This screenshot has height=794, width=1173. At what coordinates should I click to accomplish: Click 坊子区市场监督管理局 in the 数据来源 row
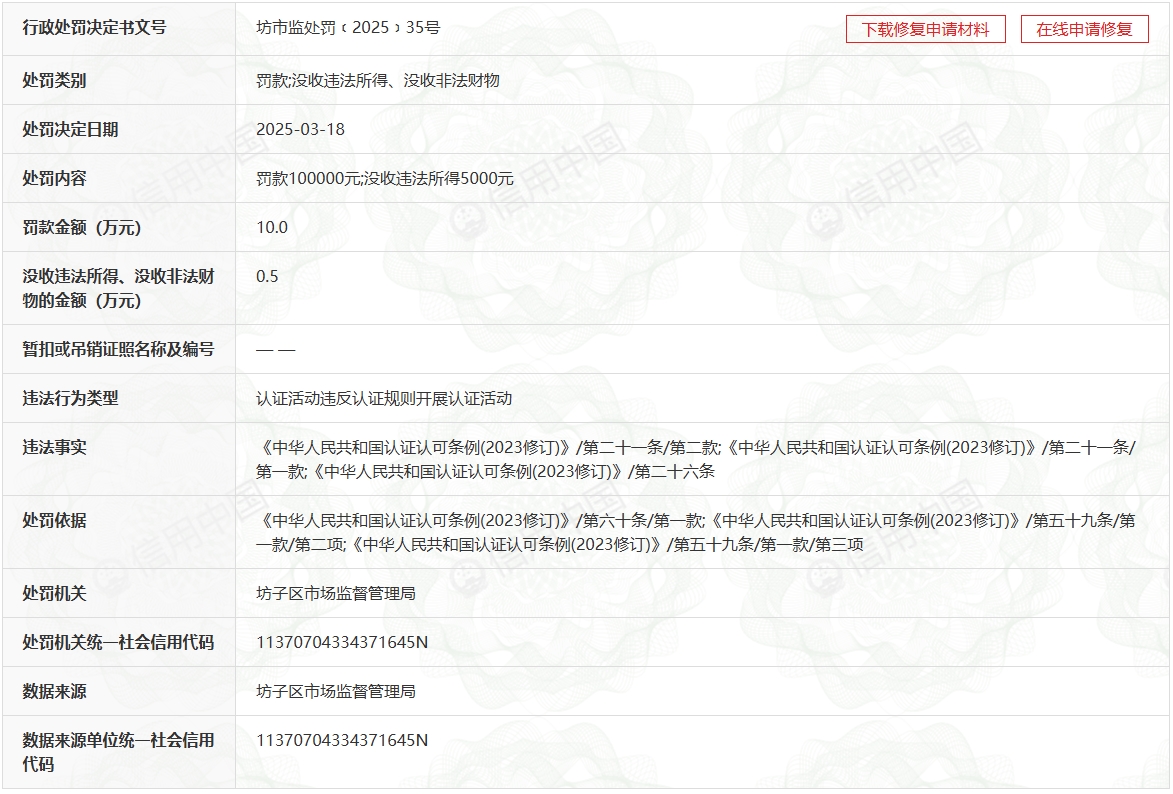(x=335, y=691)
